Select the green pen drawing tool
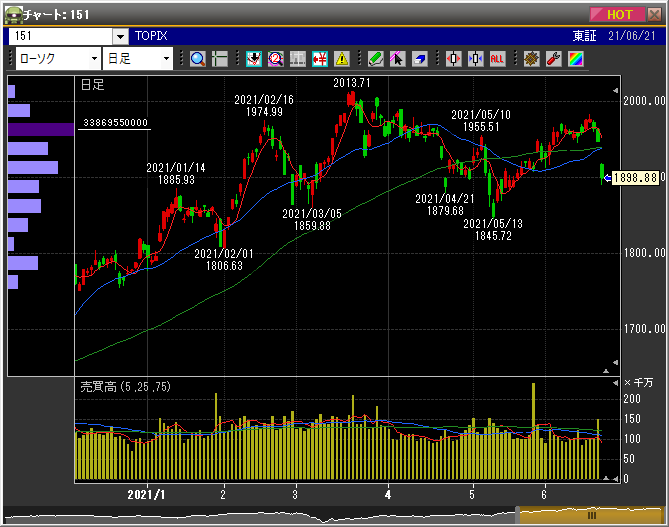Image resolution: width=669 pixels, height=527 pixels. coord(375,58)
